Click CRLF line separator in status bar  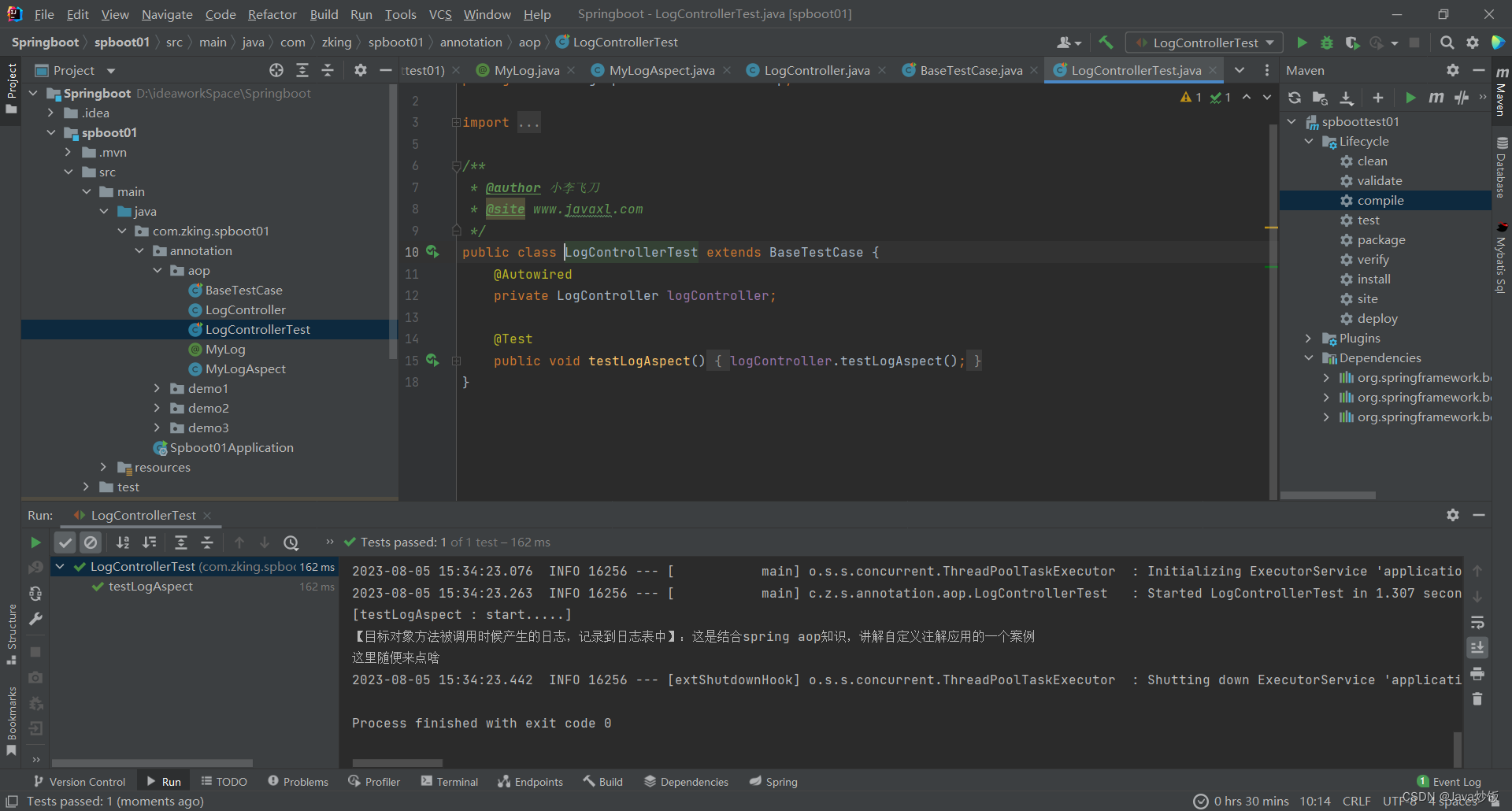click(x=1356, y=802)
